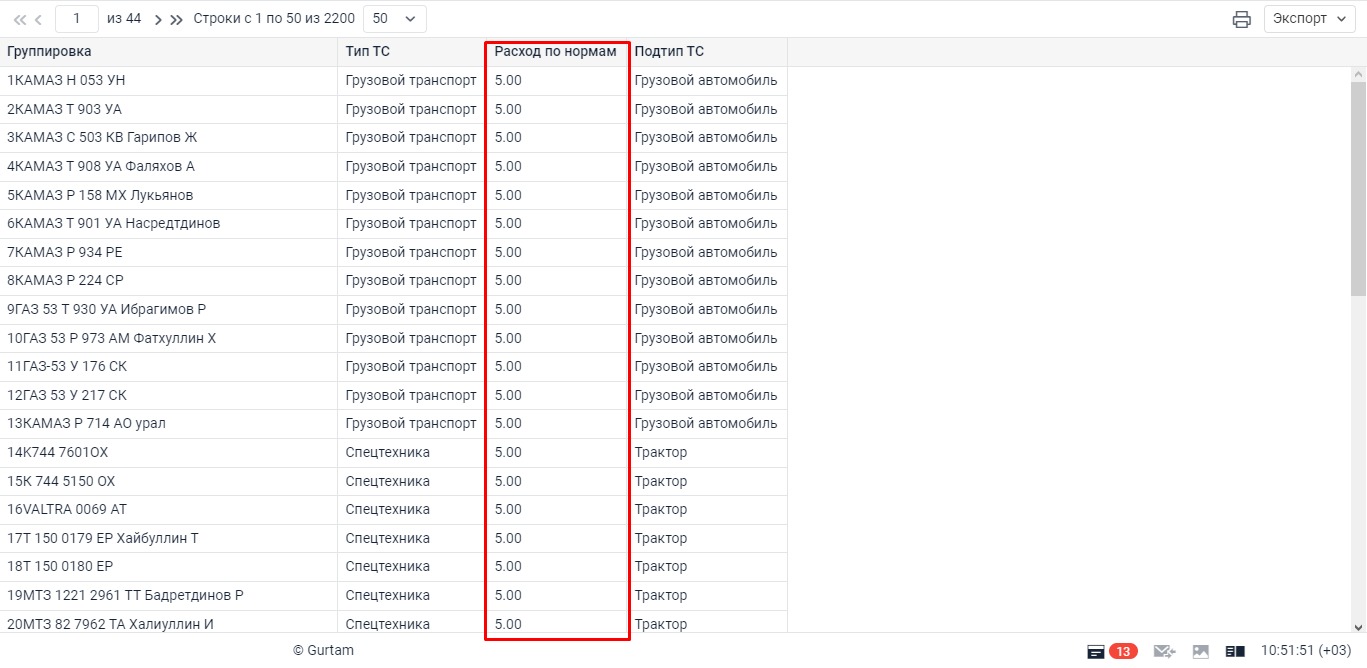This screenshot has height=668, width=1367.
Task: Toggle the split-panel layout icon in bottom bar
Action: coord(1235,651)
